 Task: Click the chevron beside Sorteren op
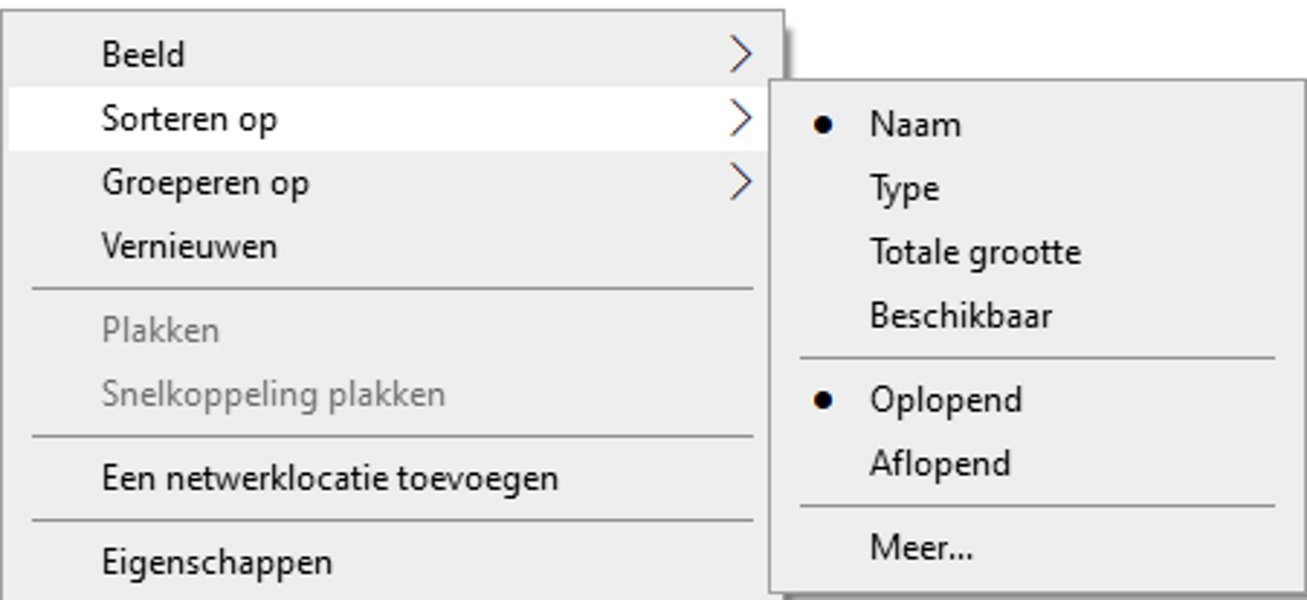point(740,118)
